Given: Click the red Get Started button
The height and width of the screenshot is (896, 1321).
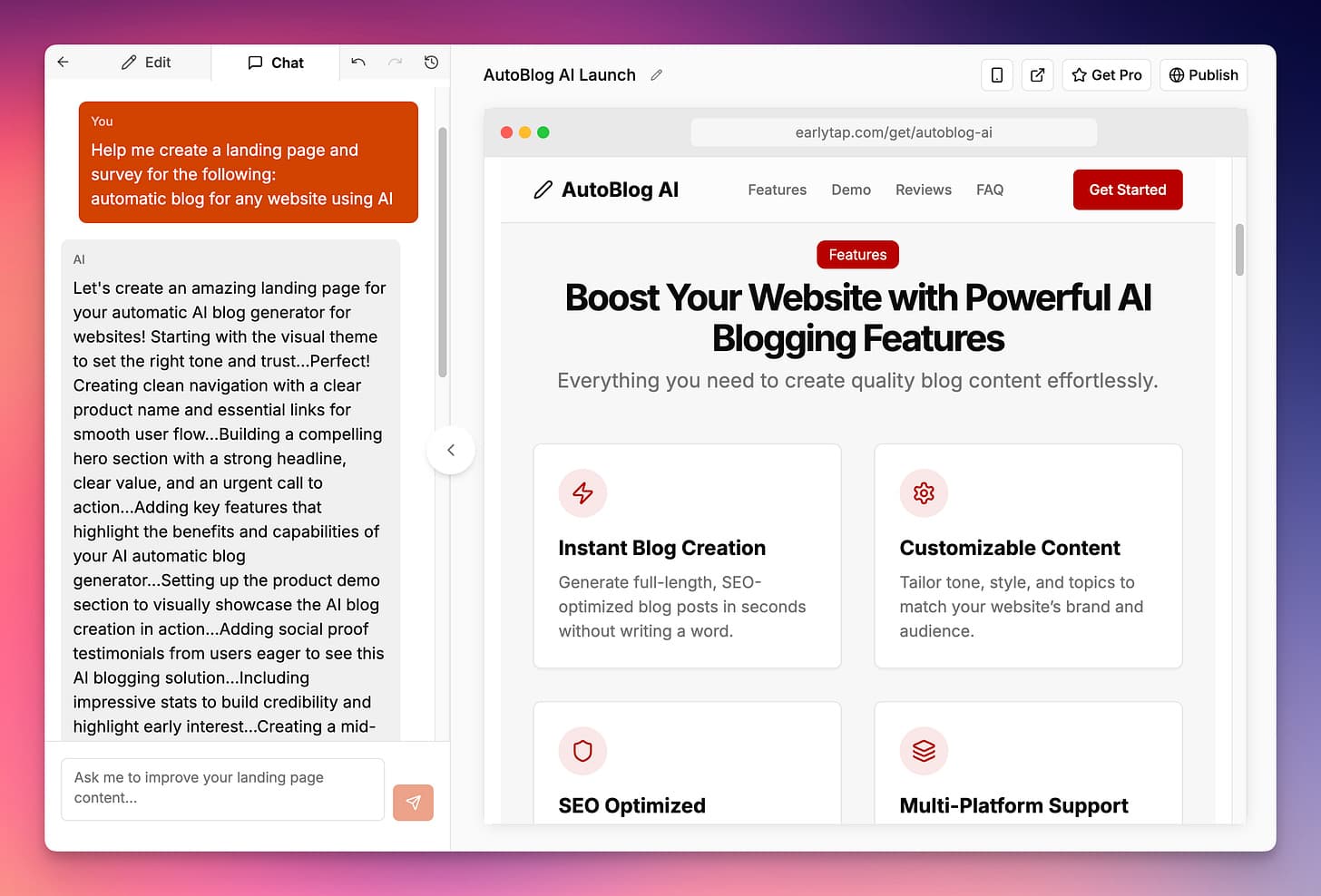Looking at the screenshot, I should click(1127, 190).
